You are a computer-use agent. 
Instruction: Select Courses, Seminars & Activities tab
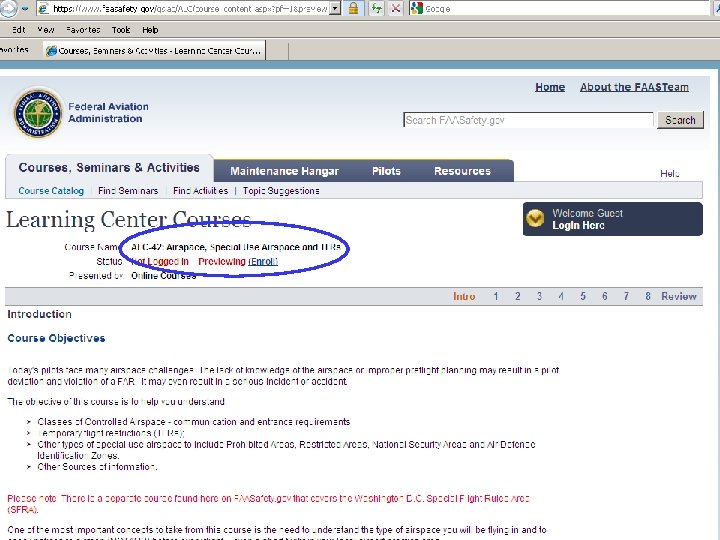pos(109,168)
